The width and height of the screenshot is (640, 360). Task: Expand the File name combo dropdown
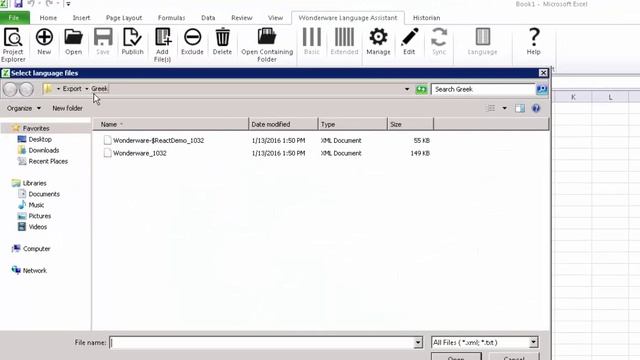418,342
